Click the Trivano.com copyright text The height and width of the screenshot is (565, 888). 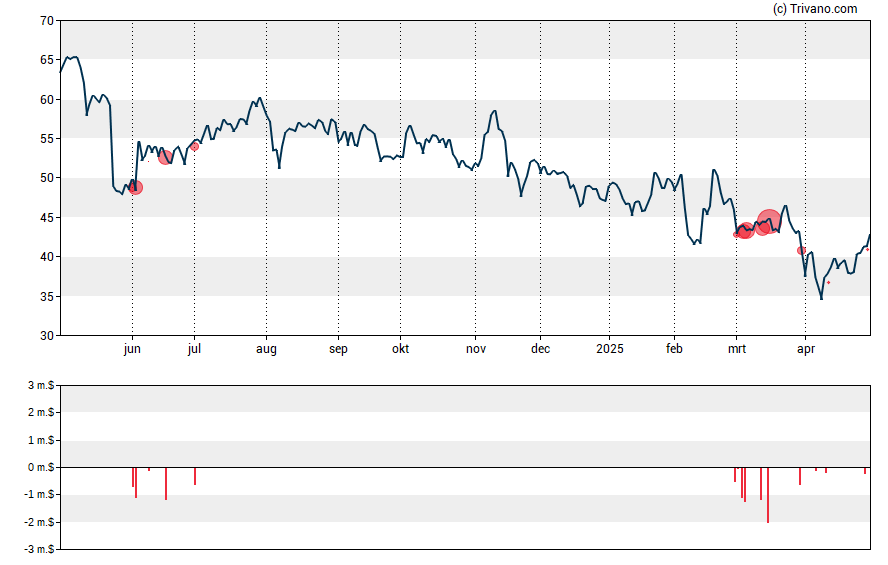click(x=815, y=8)
